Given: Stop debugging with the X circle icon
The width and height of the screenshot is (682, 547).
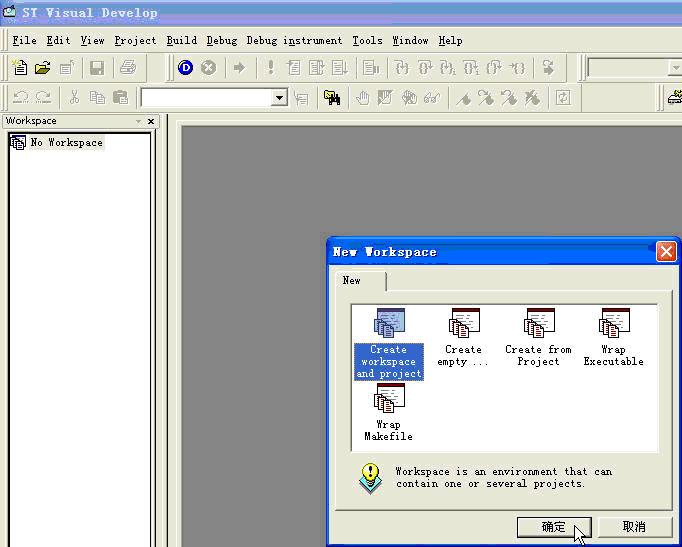Looking at the screenshot, I should pos(209,67).
